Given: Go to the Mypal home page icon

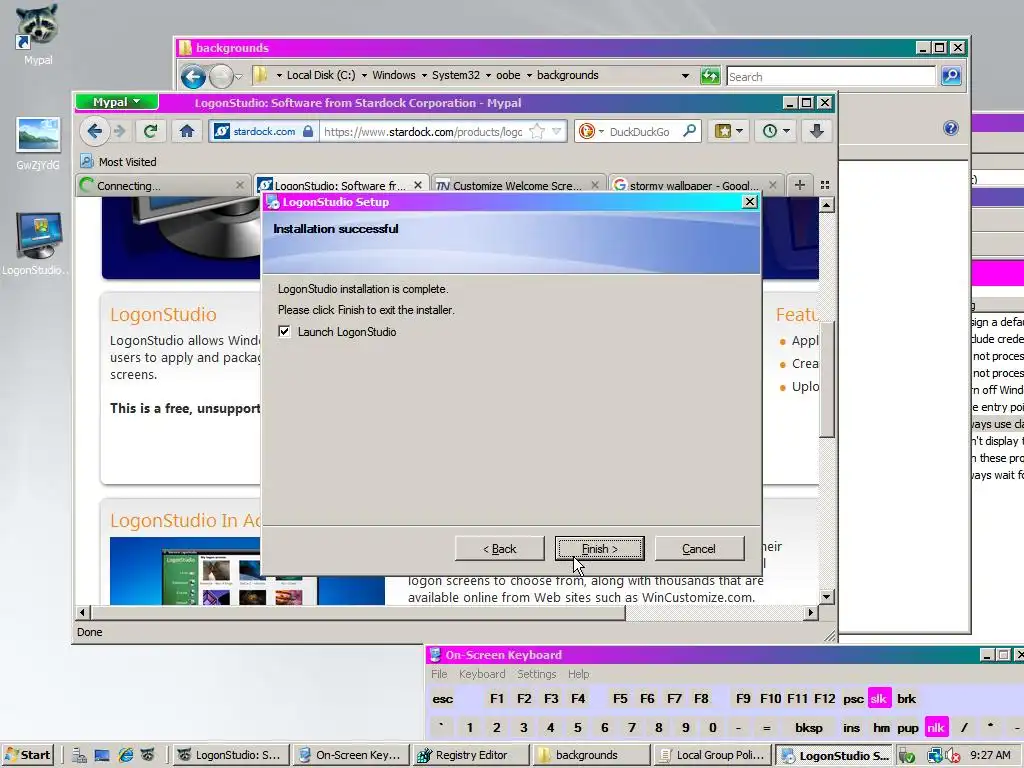Looking at the screenshot, I should [187, 131].
